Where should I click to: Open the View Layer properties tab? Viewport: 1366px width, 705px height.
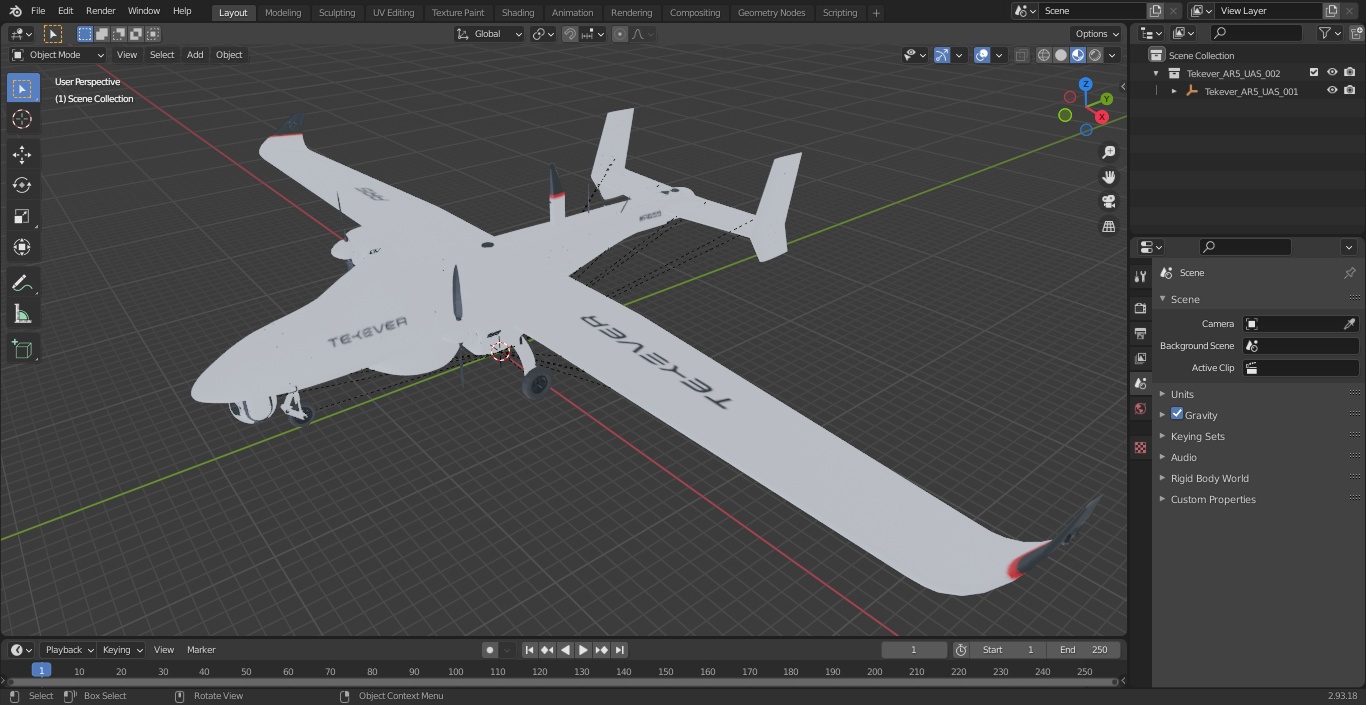click(x=1140, y=358)
